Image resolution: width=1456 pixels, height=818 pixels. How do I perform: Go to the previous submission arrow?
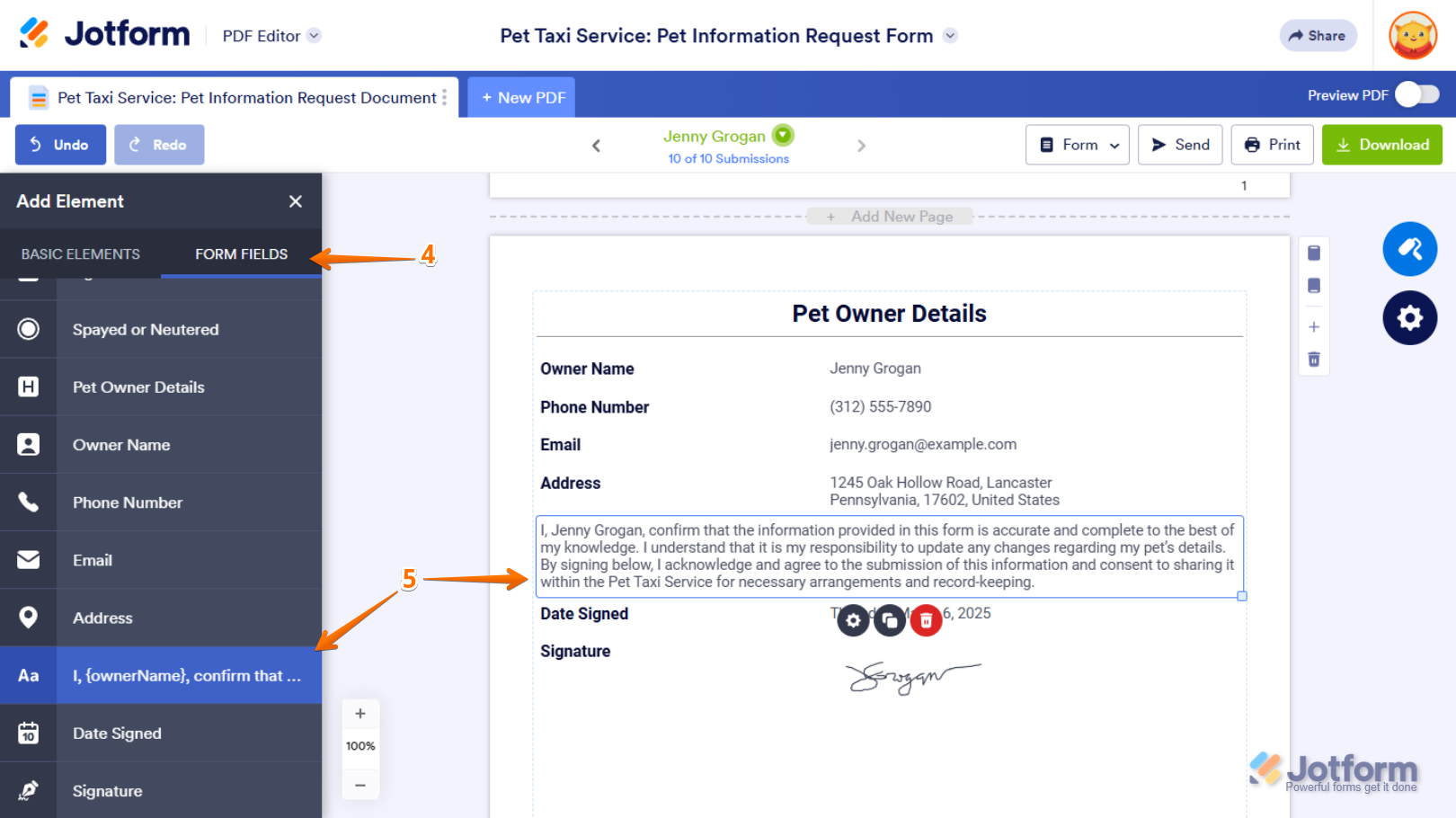(596, 146)
